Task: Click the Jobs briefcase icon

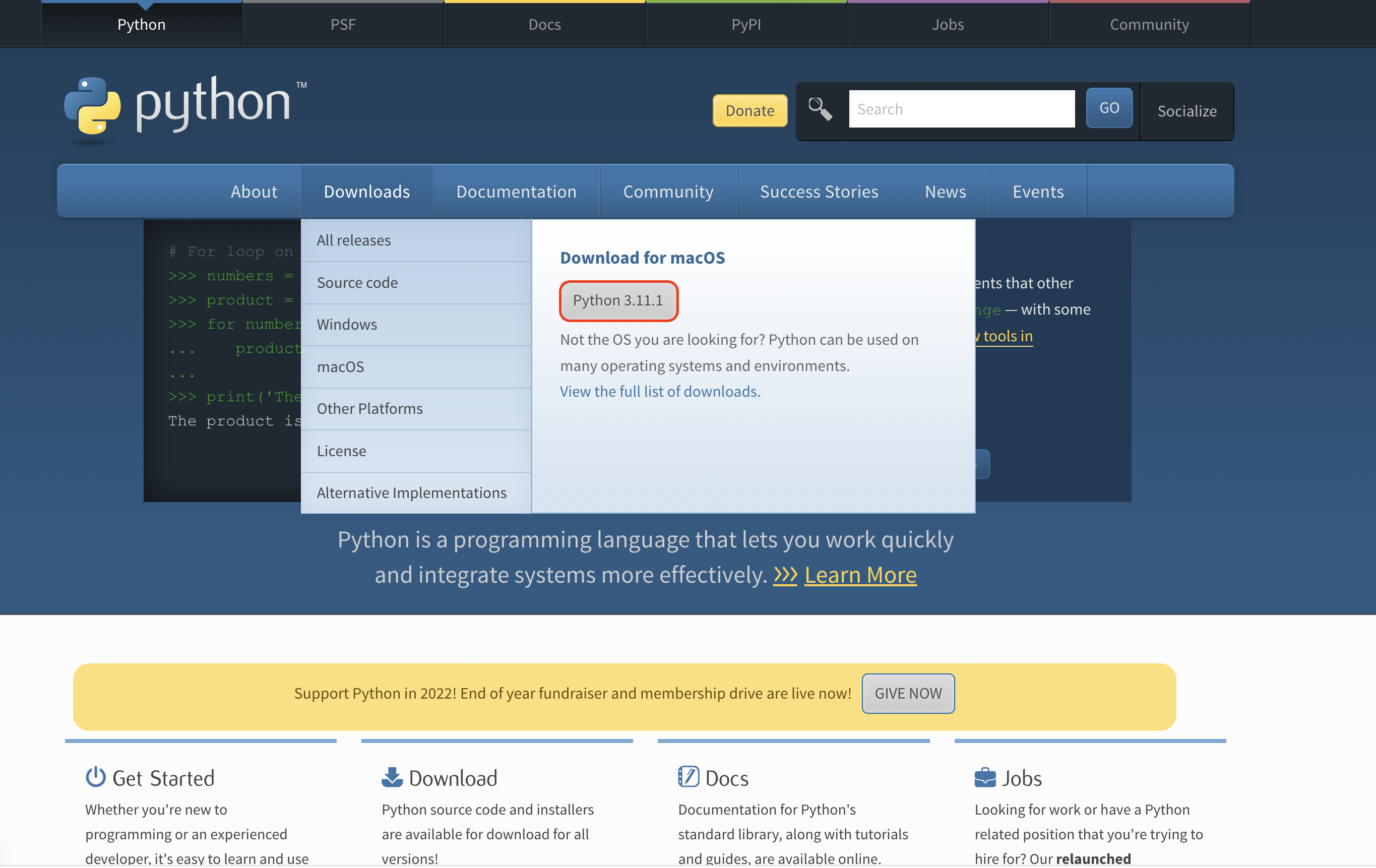Action: point(984,778)
